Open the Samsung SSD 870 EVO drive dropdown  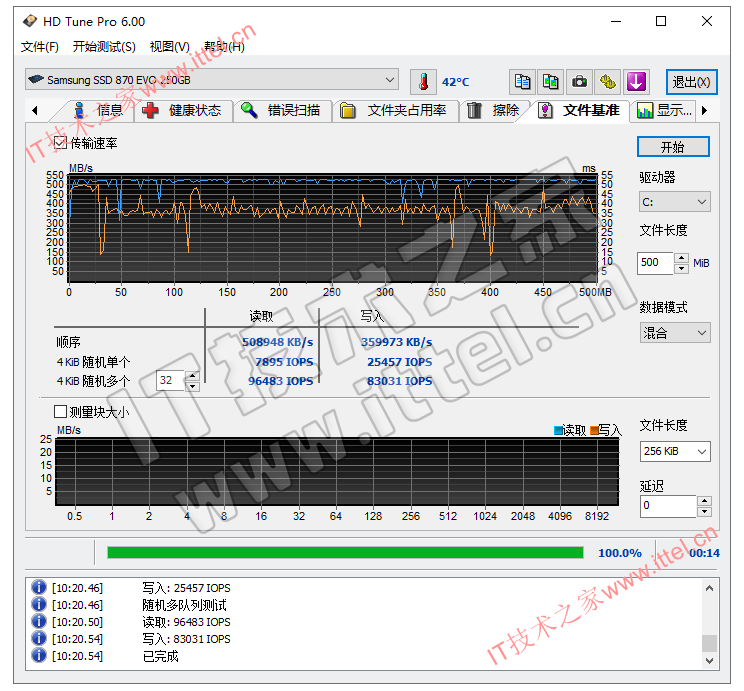[213, 80]
